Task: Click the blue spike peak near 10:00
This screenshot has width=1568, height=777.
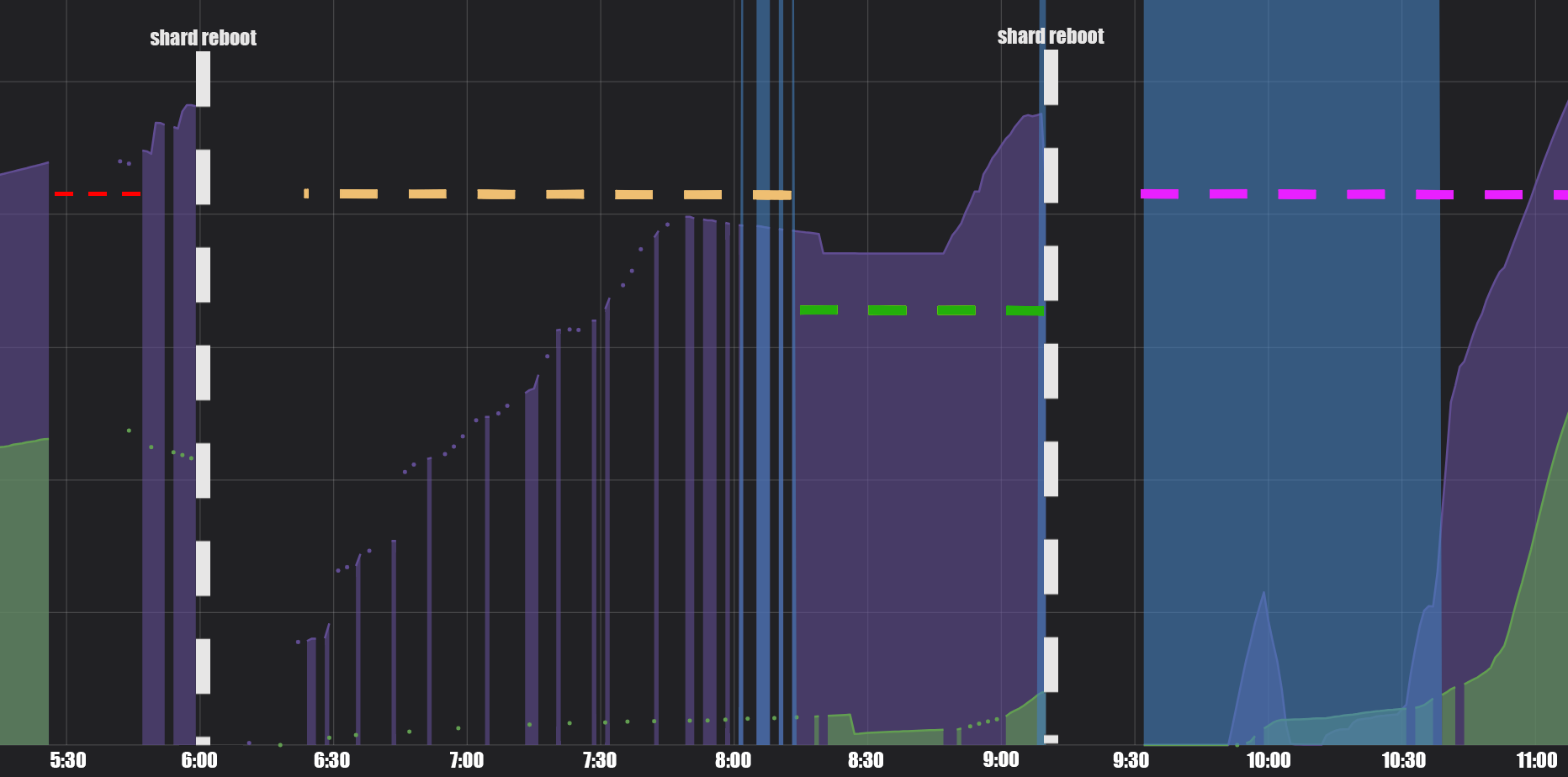Action: (x=1263, y=595)
